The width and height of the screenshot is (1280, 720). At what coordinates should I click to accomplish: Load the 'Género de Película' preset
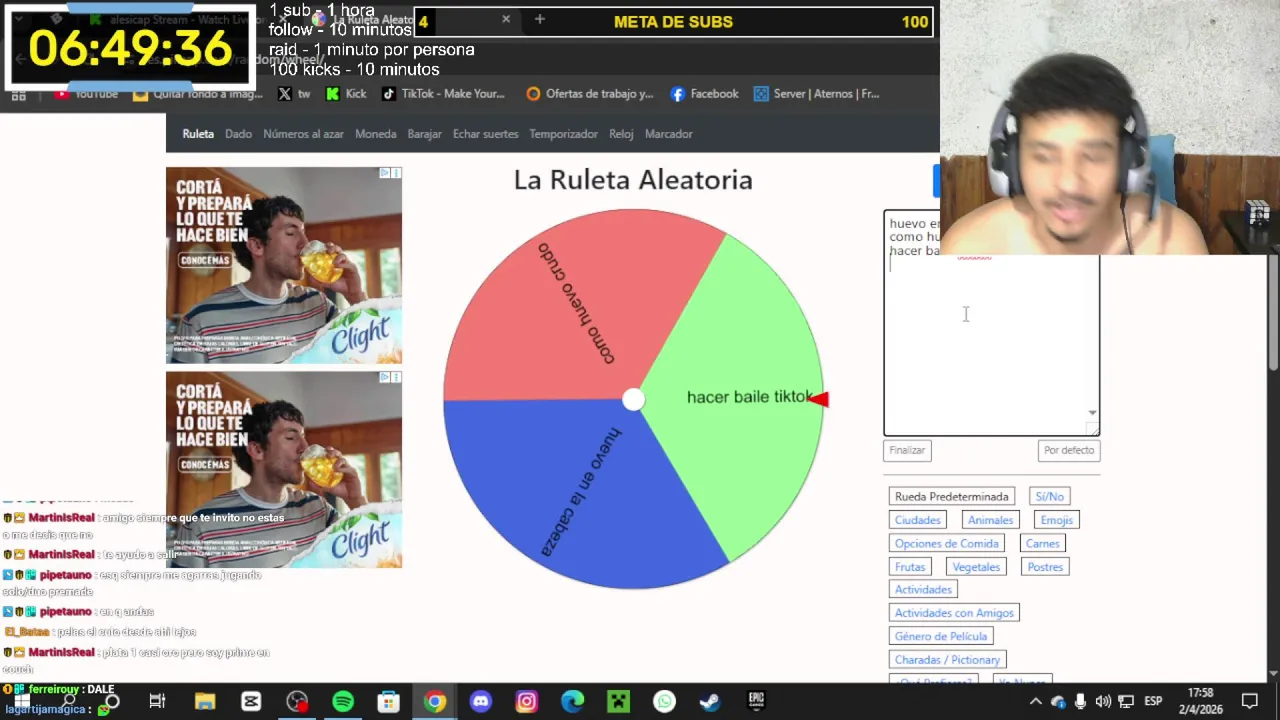click(x=941, y=636)
